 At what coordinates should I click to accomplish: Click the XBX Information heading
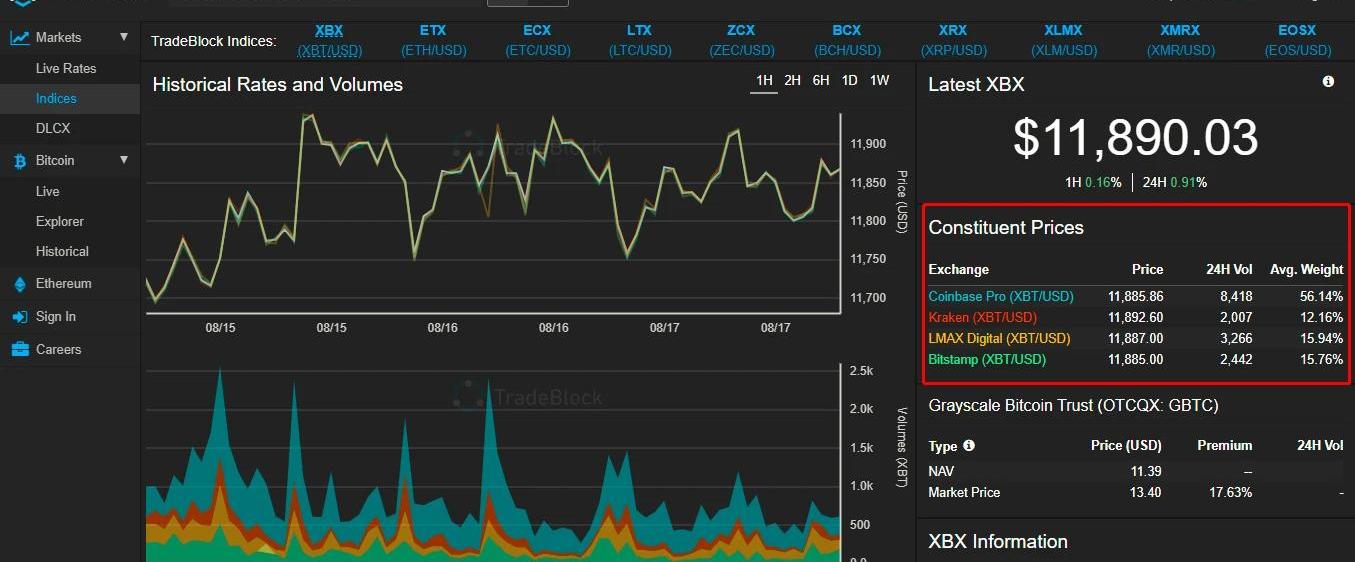998,542
